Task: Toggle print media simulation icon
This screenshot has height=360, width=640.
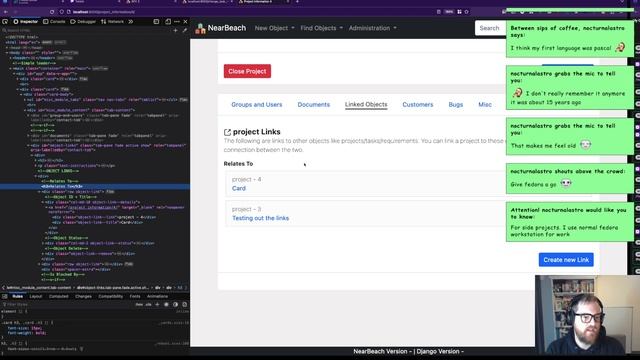Action: click(184, 304)
